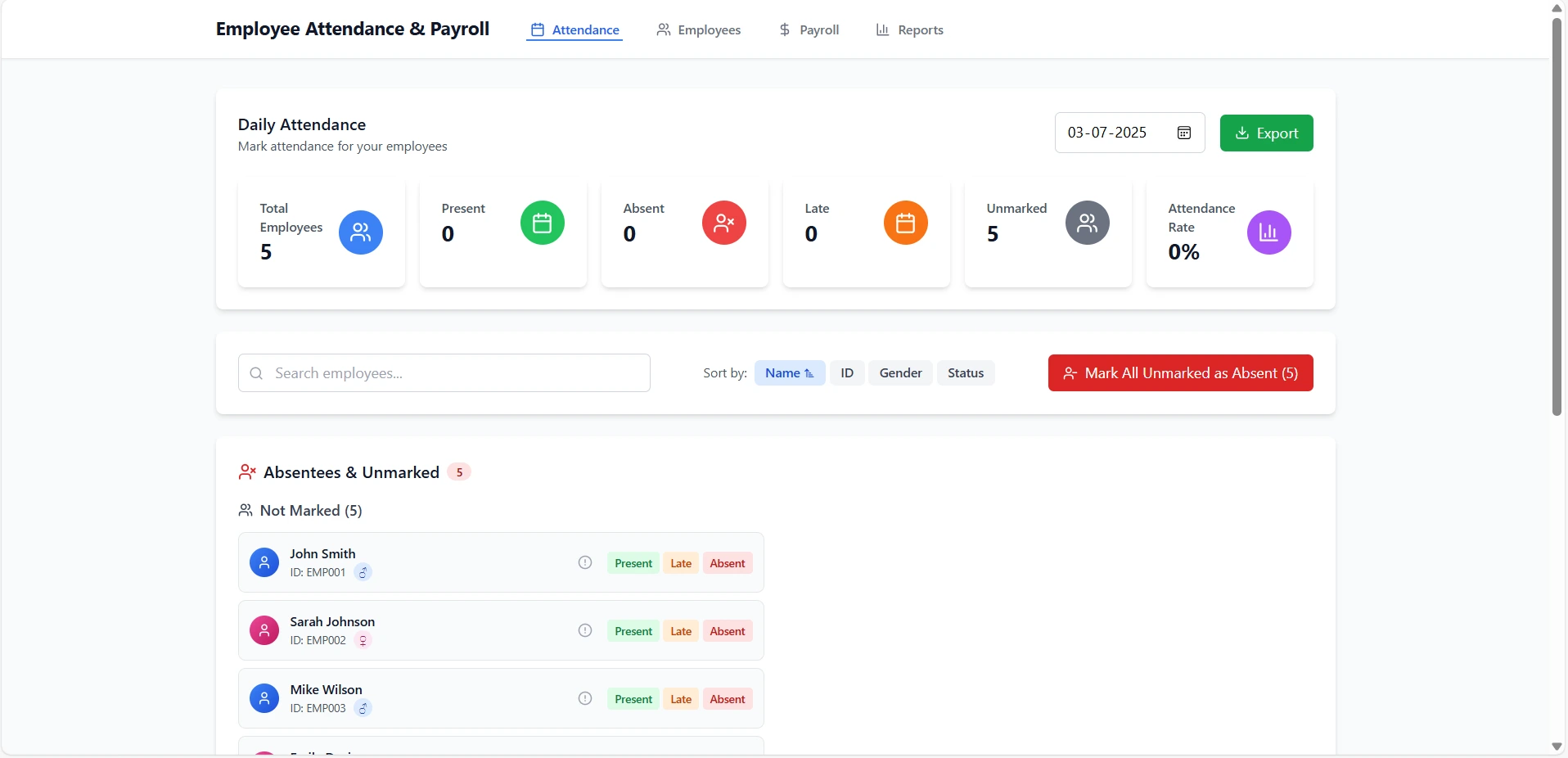Click the blue users icon on Total Employees card
Screen dimensions: 1568x758
(360, 232)
